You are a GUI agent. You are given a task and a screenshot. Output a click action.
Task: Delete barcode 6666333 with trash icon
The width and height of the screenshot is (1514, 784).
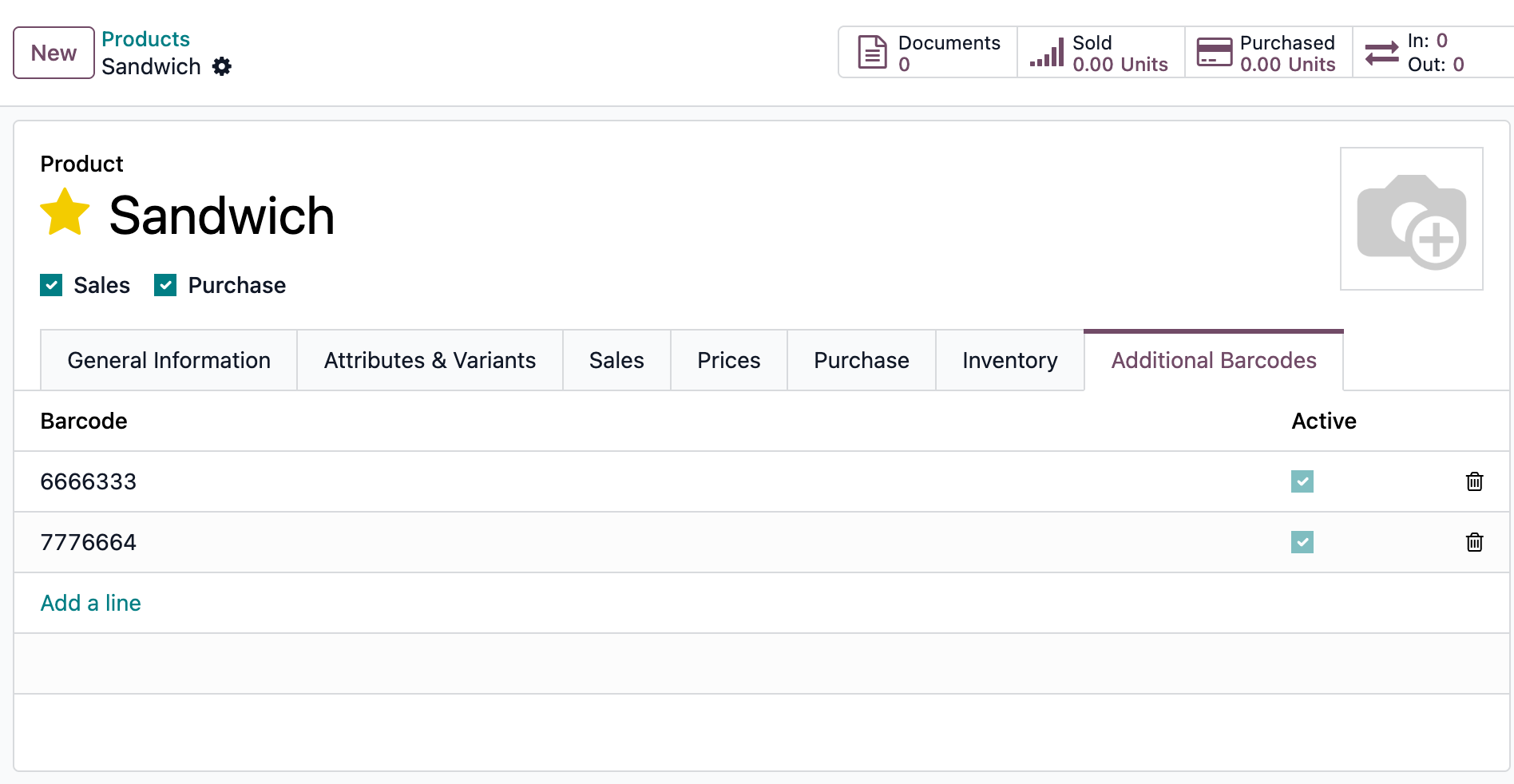[1475, 481]
